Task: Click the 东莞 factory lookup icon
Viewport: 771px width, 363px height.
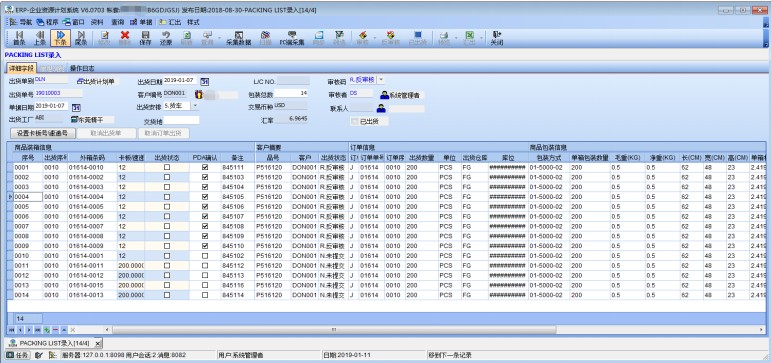Action: [x=75, y=120]
